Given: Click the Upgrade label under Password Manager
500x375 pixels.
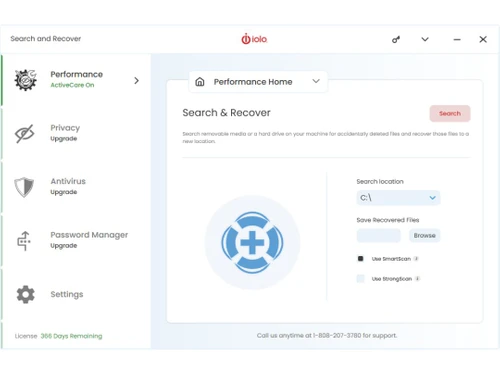Looking at the screenshot, I should [64, 245].
